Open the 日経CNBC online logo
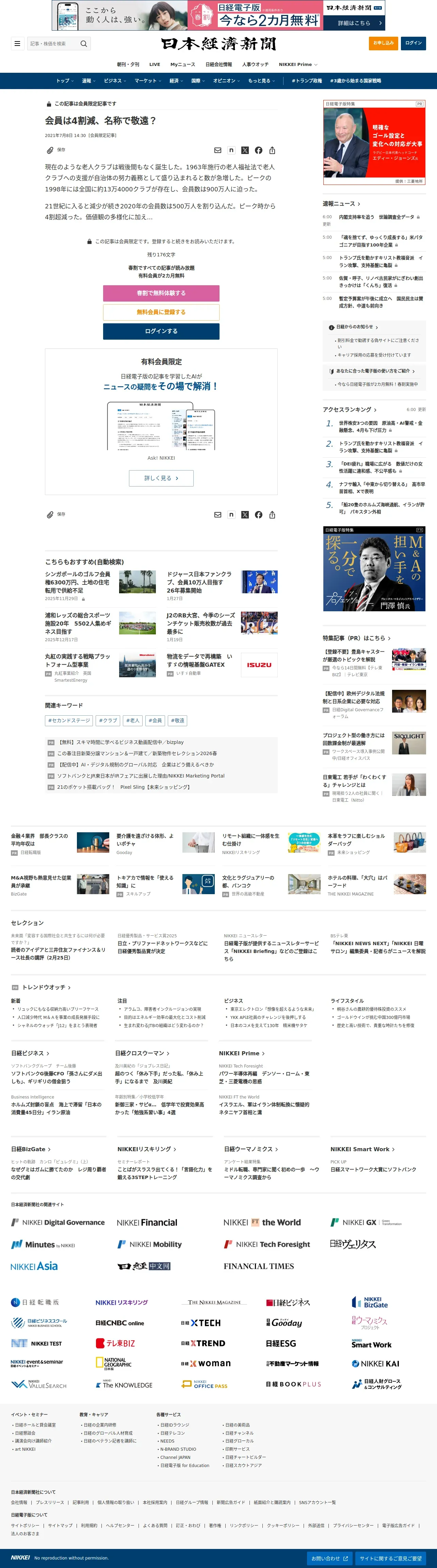The width and height of the screenshot is (437, 1568). [119, 1323]
